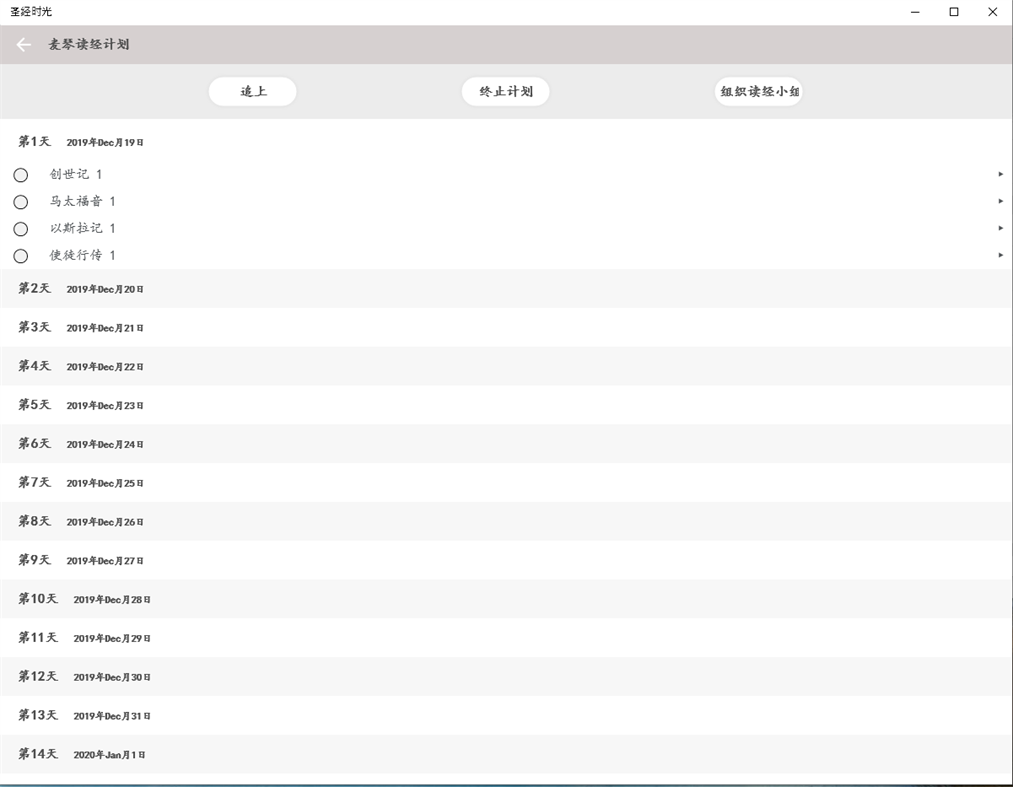Open 以斯拉记 1 via its arrow
Screen dimensions: 1013x787
pos(999,227)
